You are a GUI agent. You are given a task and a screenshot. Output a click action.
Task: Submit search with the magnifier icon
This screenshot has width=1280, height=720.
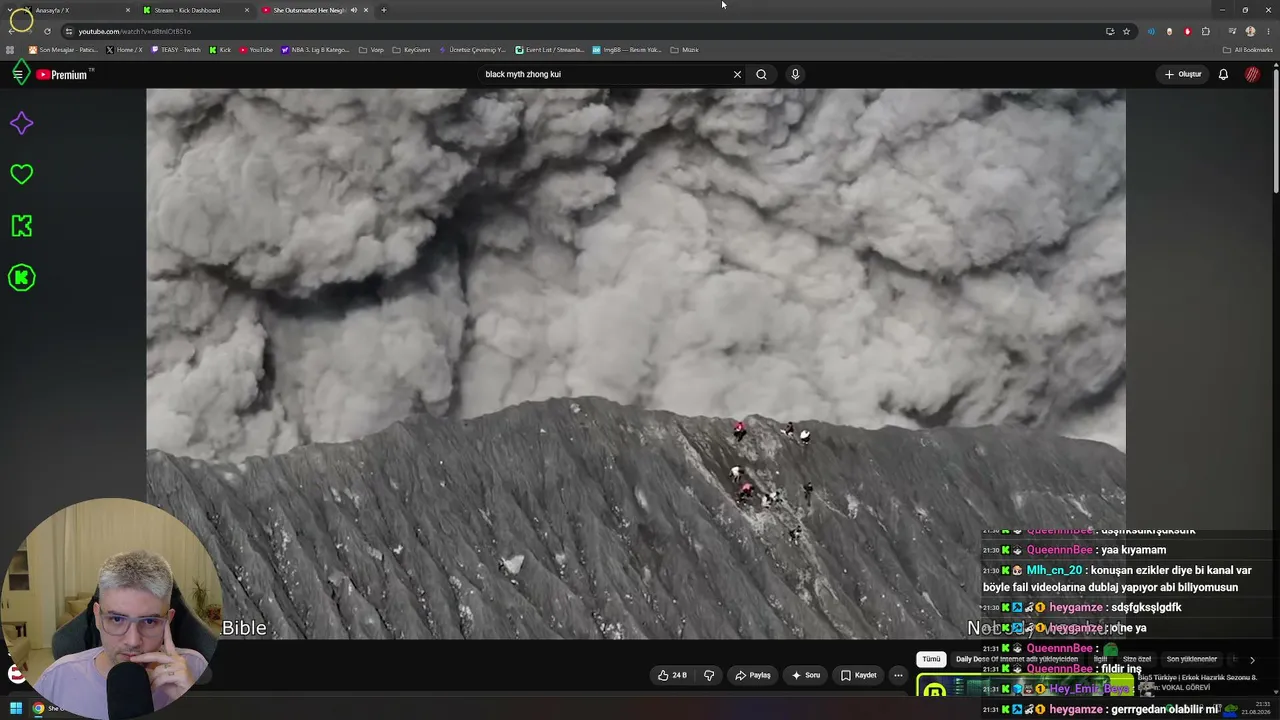(761, 74)
